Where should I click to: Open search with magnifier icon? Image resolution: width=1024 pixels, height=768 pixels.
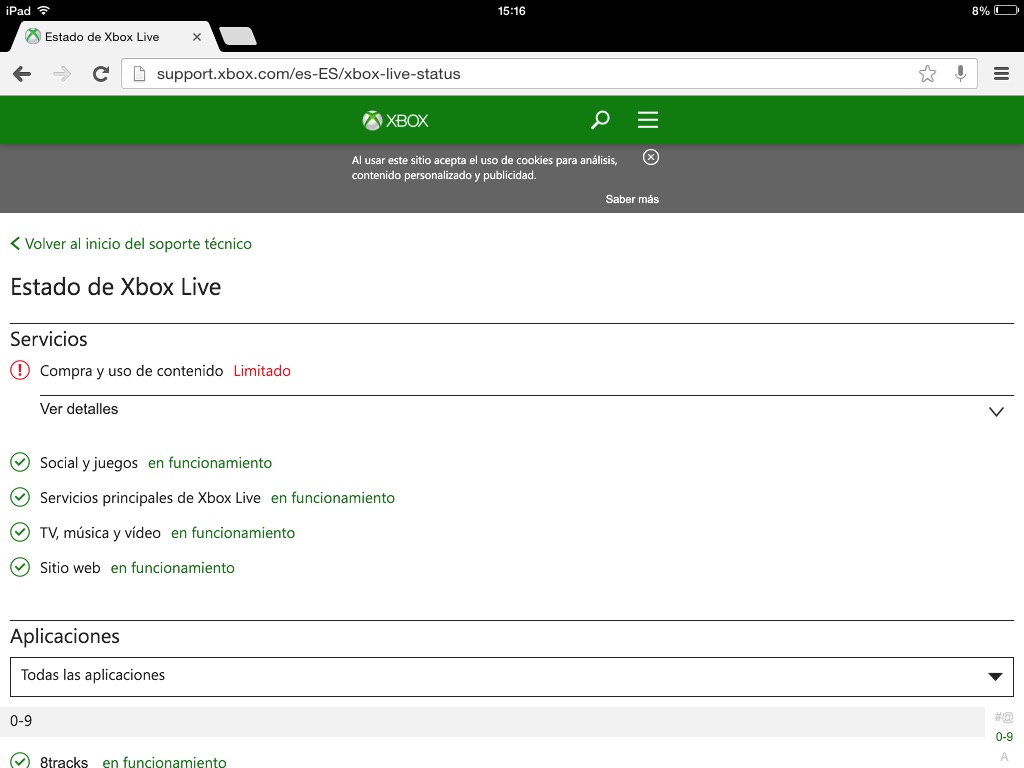[600, 120]
